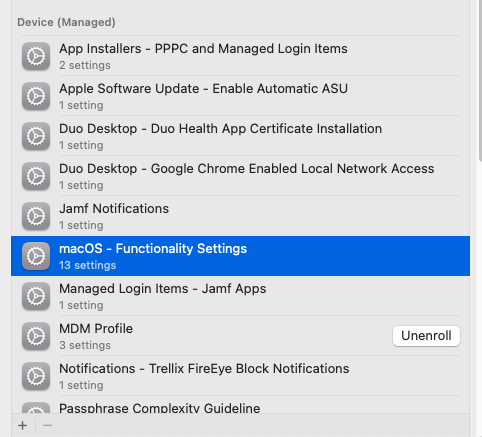Screen dimensions: 482x437
Task: Click the Google Chrome Local Network Access profile icon
Action: 36,176
